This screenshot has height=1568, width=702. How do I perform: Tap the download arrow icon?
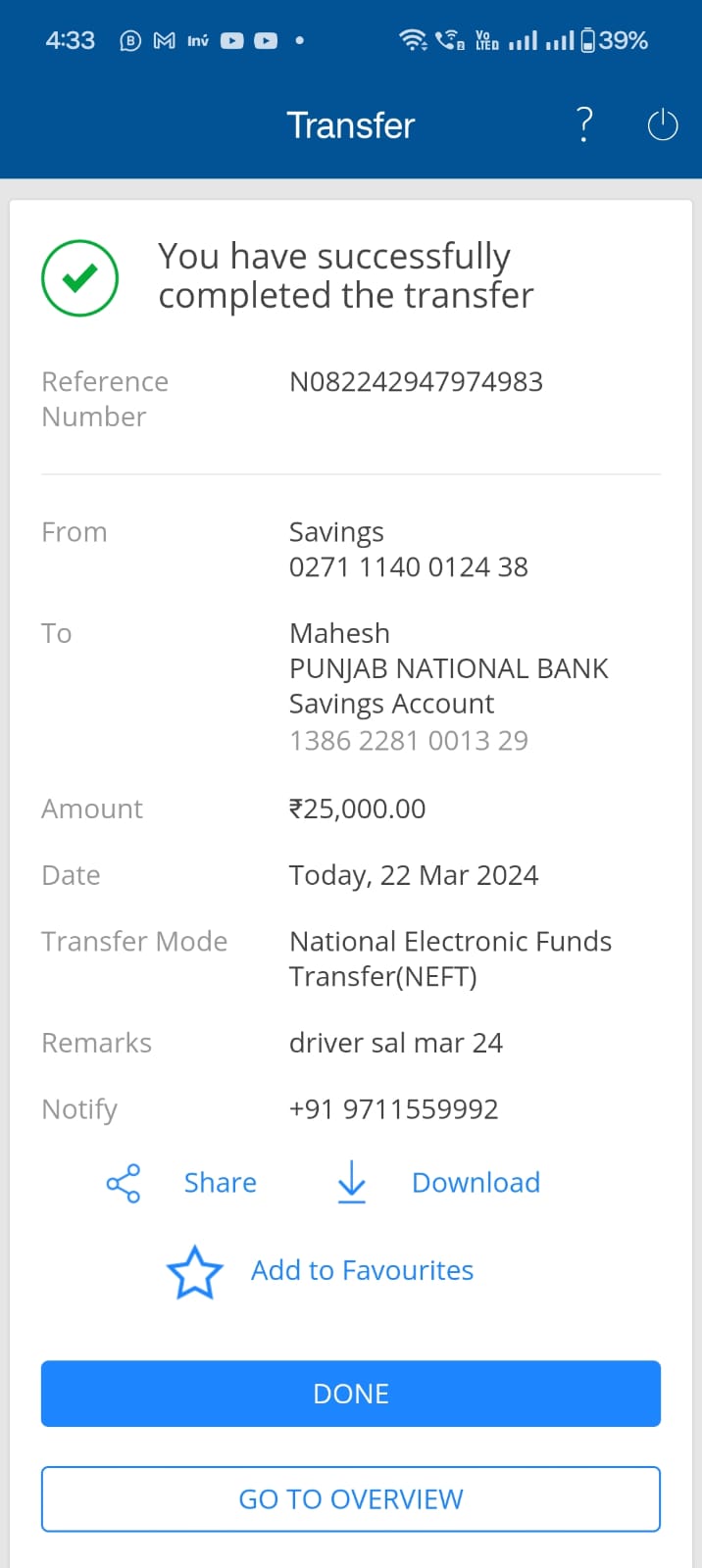click(351, 1183)
